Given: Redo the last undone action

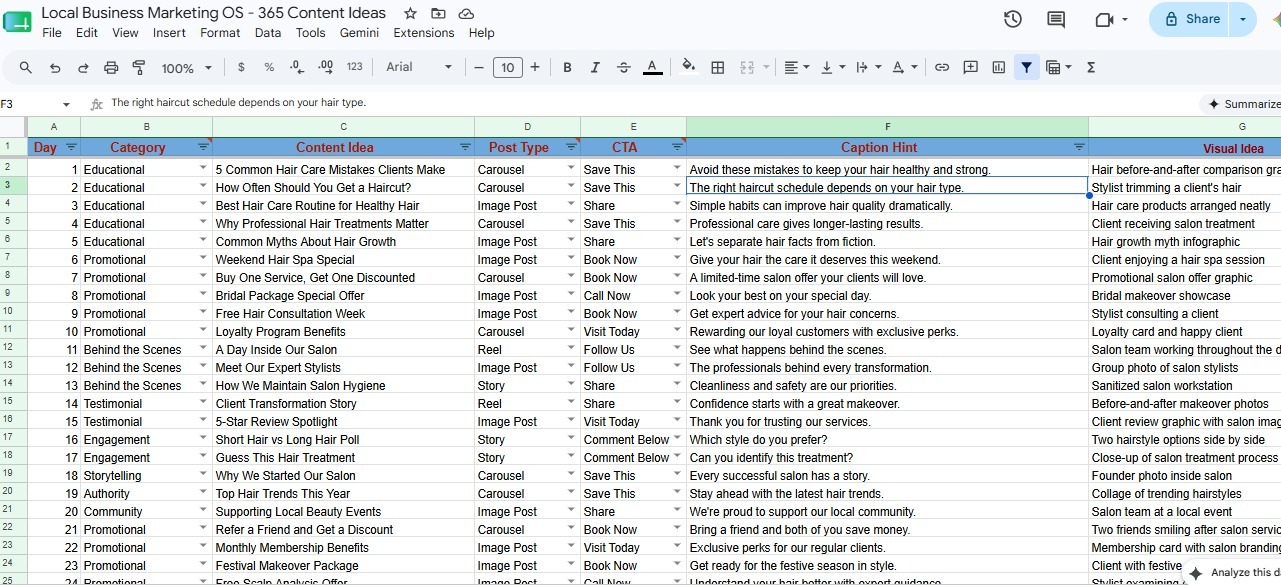Looking at the screenshot, I should pyautogui.click(x=83, y=67).
